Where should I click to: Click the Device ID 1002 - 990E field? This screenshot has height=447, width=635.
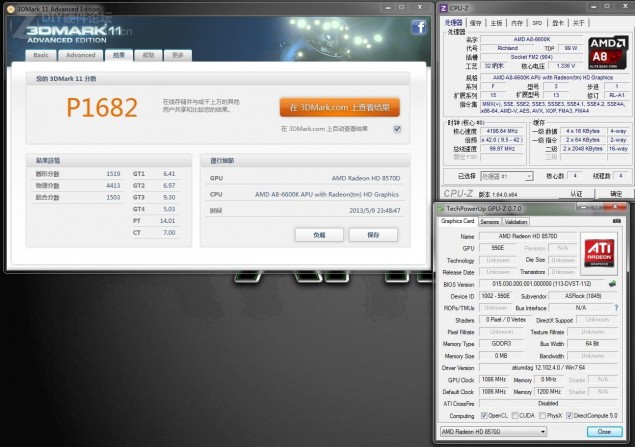pyautogui.click(x=495, y=296)
